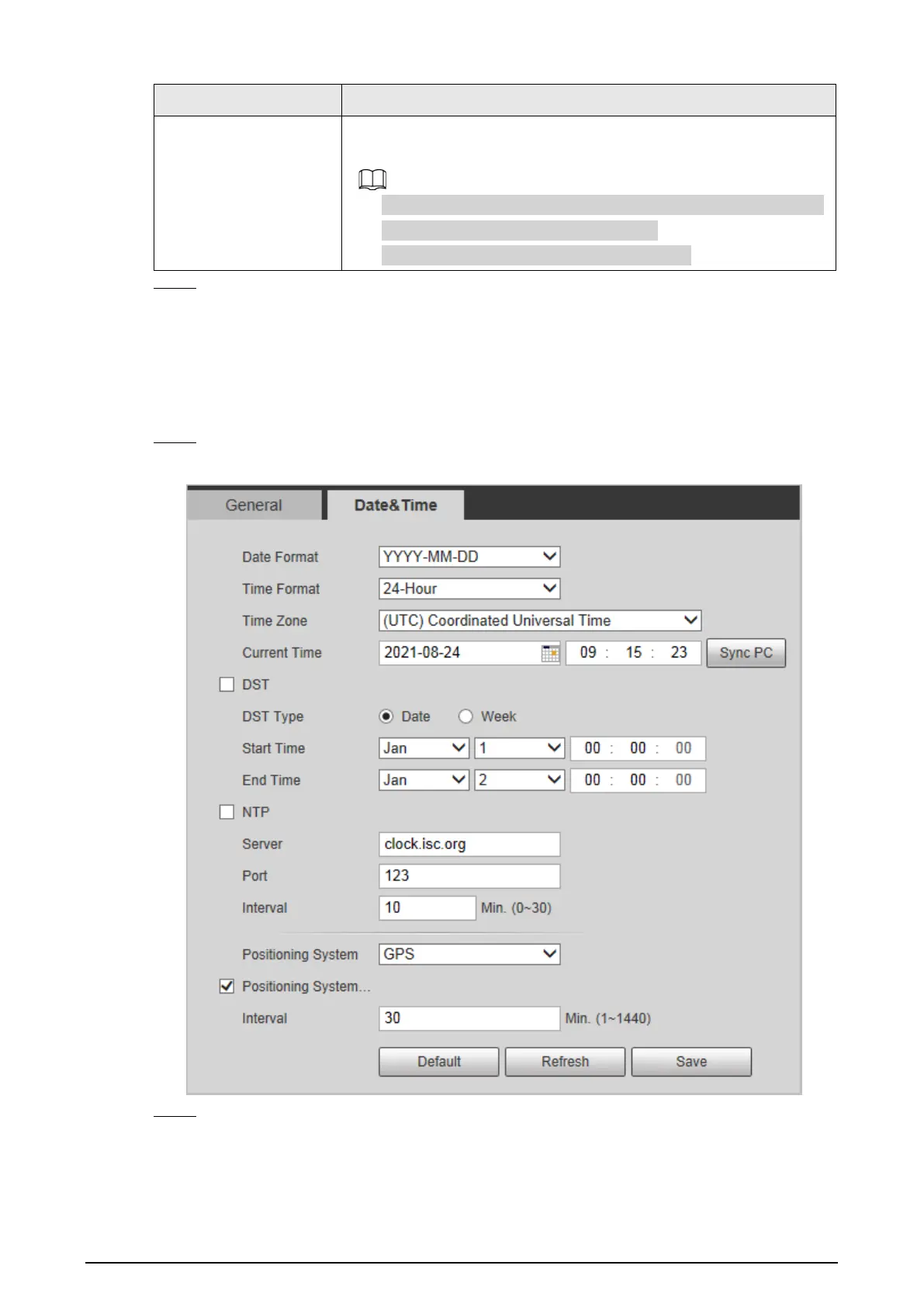
Task: Click the NTP Server input field
Action: coord(469,844)
